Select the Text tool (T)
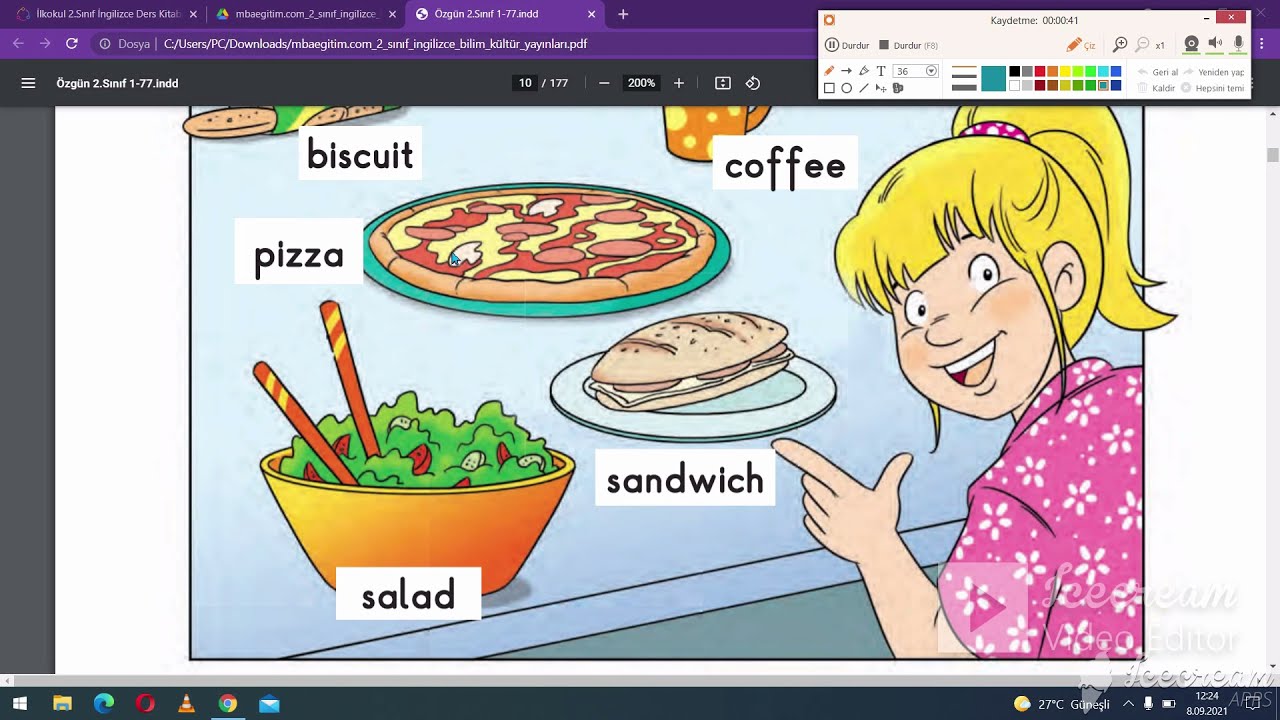 pyautogui.click(x=881, y=71)
